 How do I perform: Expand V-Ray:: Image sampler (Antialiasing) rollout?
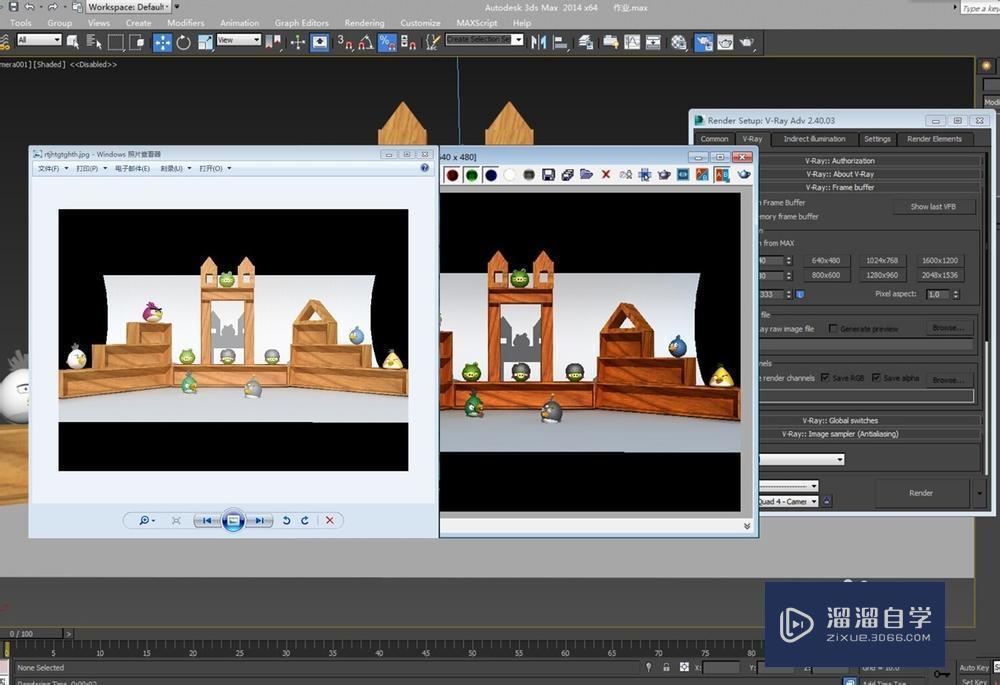point(840,434)
